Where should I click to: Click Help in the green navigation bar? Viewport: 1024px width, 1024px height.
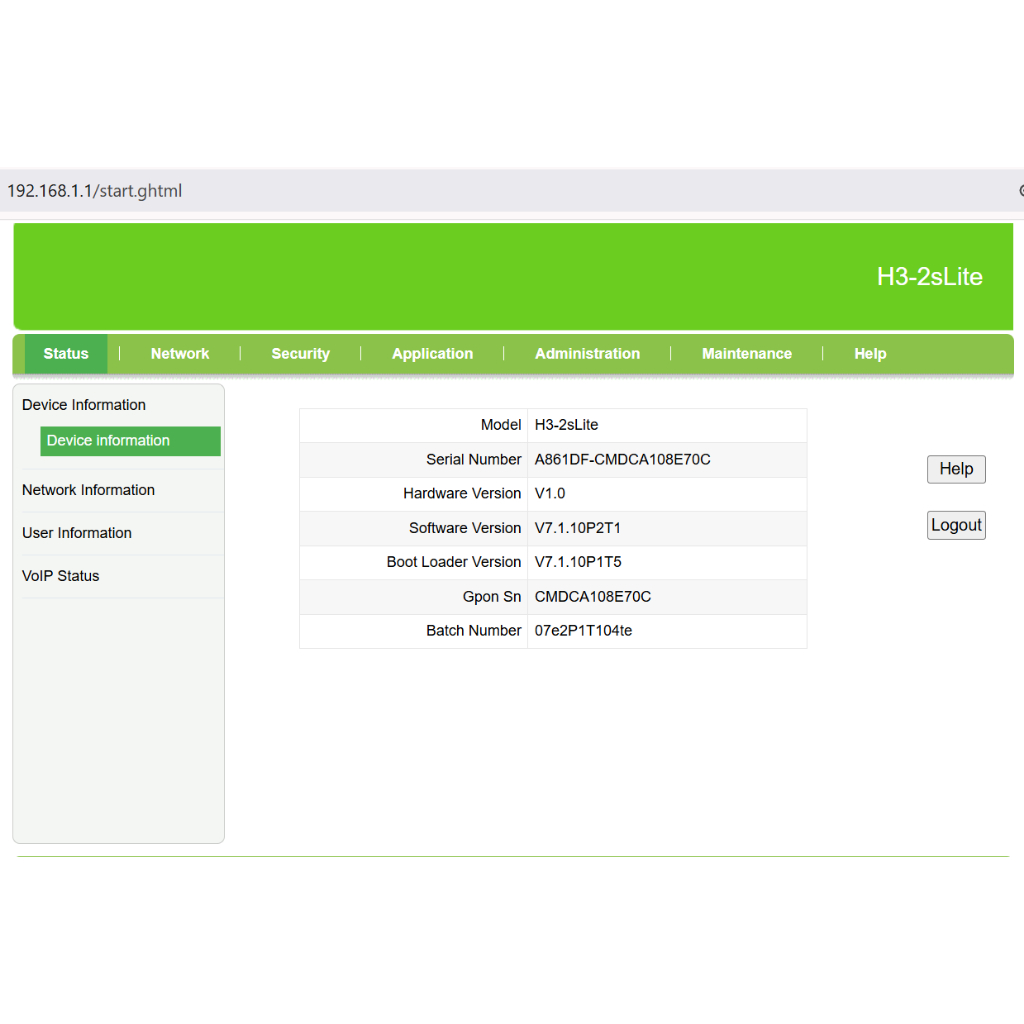tap(870, 354)
